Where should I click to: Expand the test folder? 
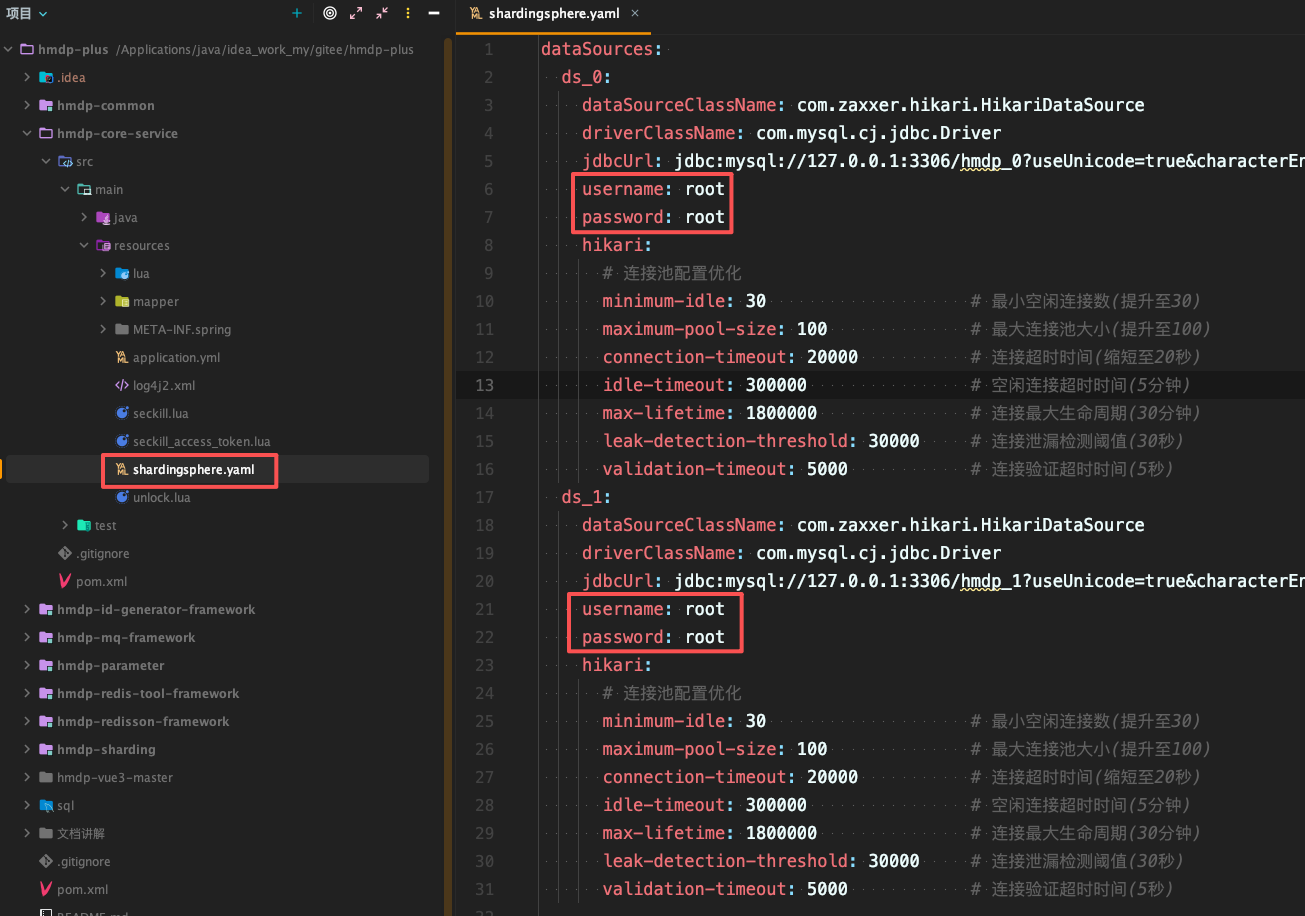click(65, 525)
